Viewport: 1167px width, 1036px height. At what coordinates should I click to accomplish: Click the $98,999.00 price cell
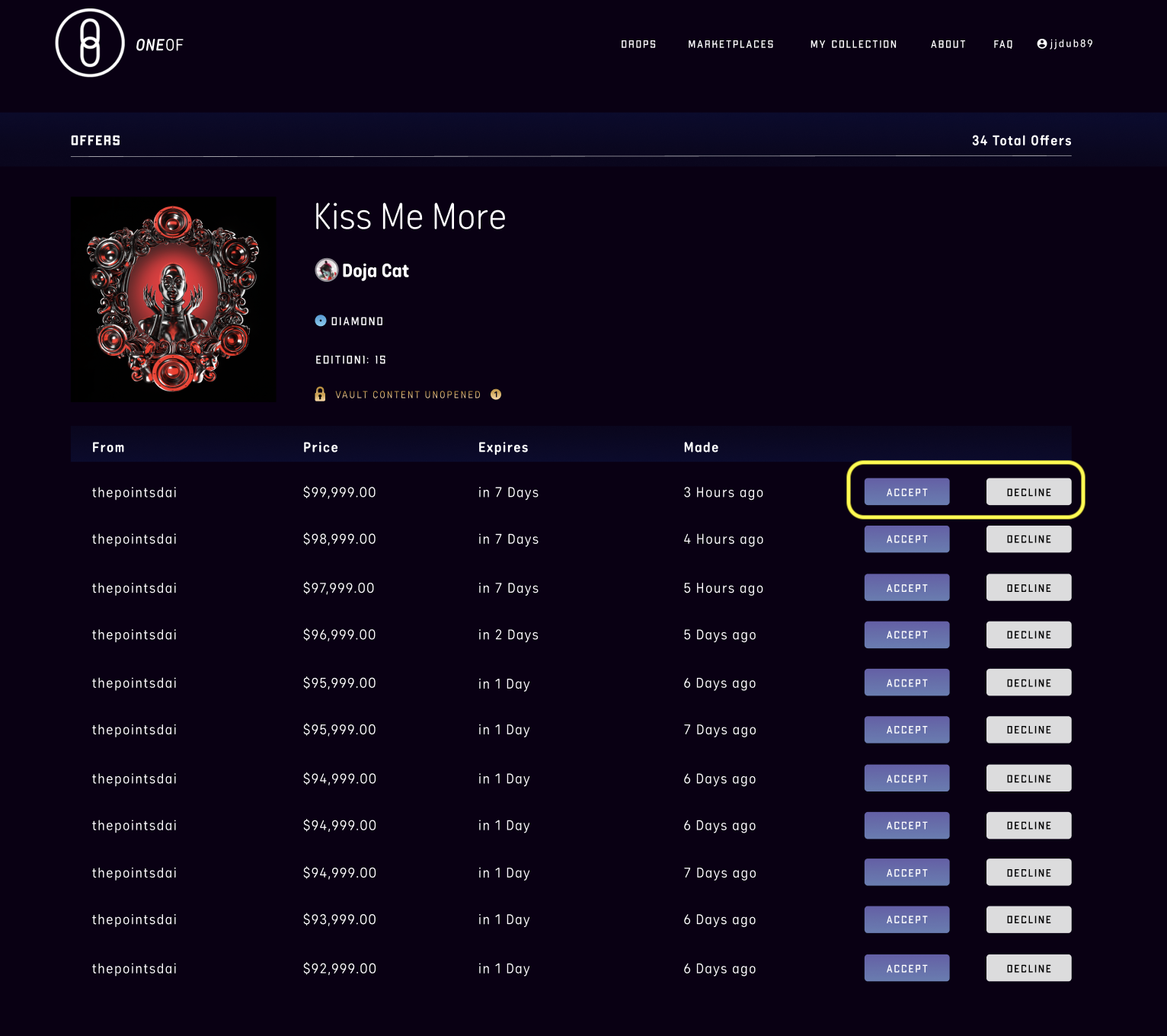click(x=340, y=539)
